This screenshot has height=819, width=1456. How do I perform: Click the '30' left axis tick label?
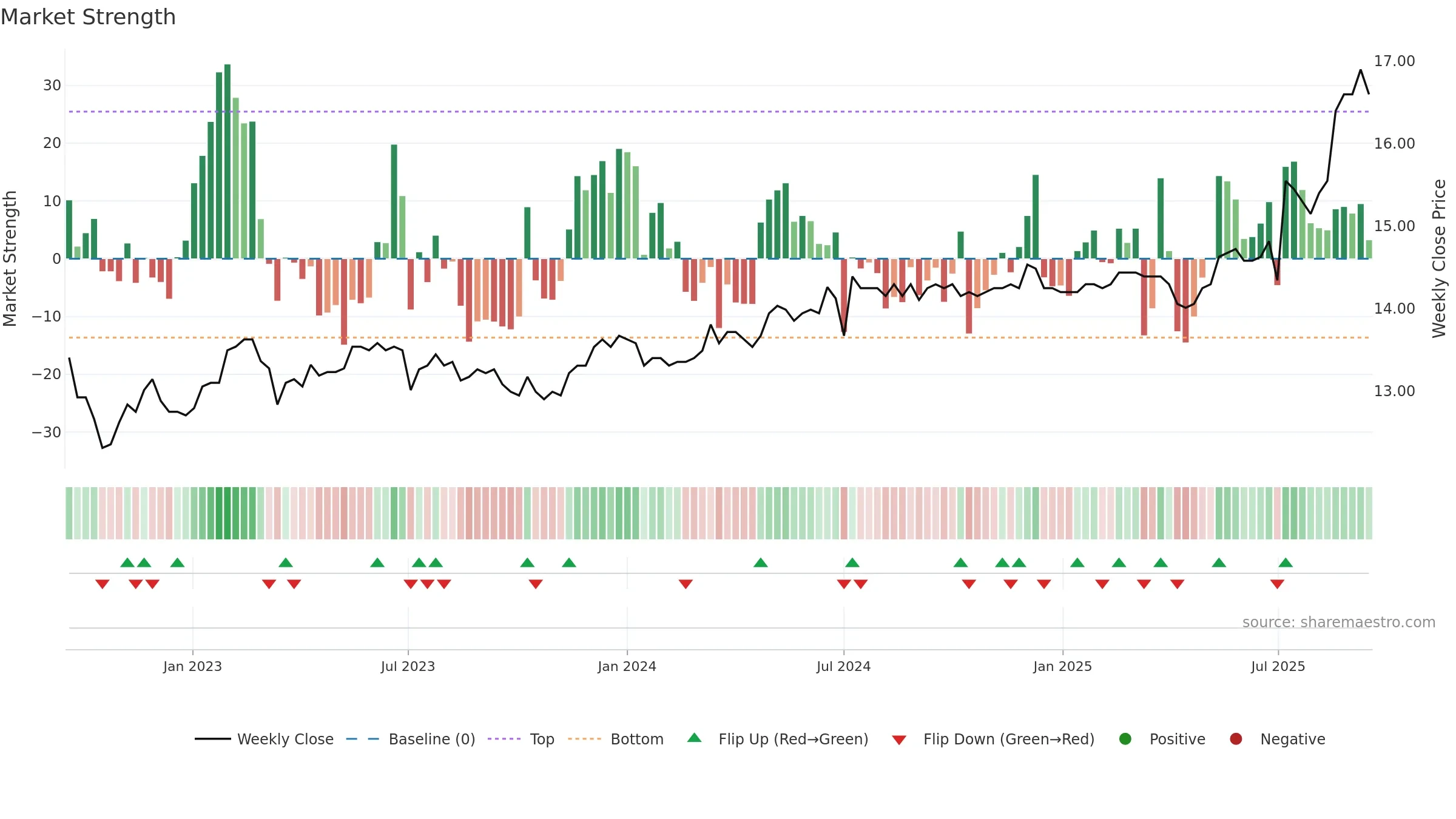click(52, 86)
